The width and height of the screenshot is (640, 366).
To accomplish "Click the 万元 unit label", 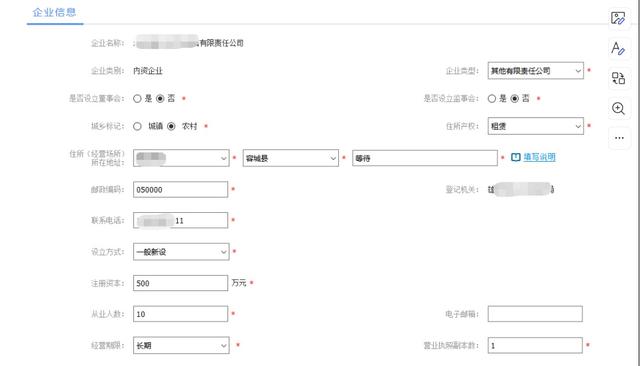I will coord(239,283).
